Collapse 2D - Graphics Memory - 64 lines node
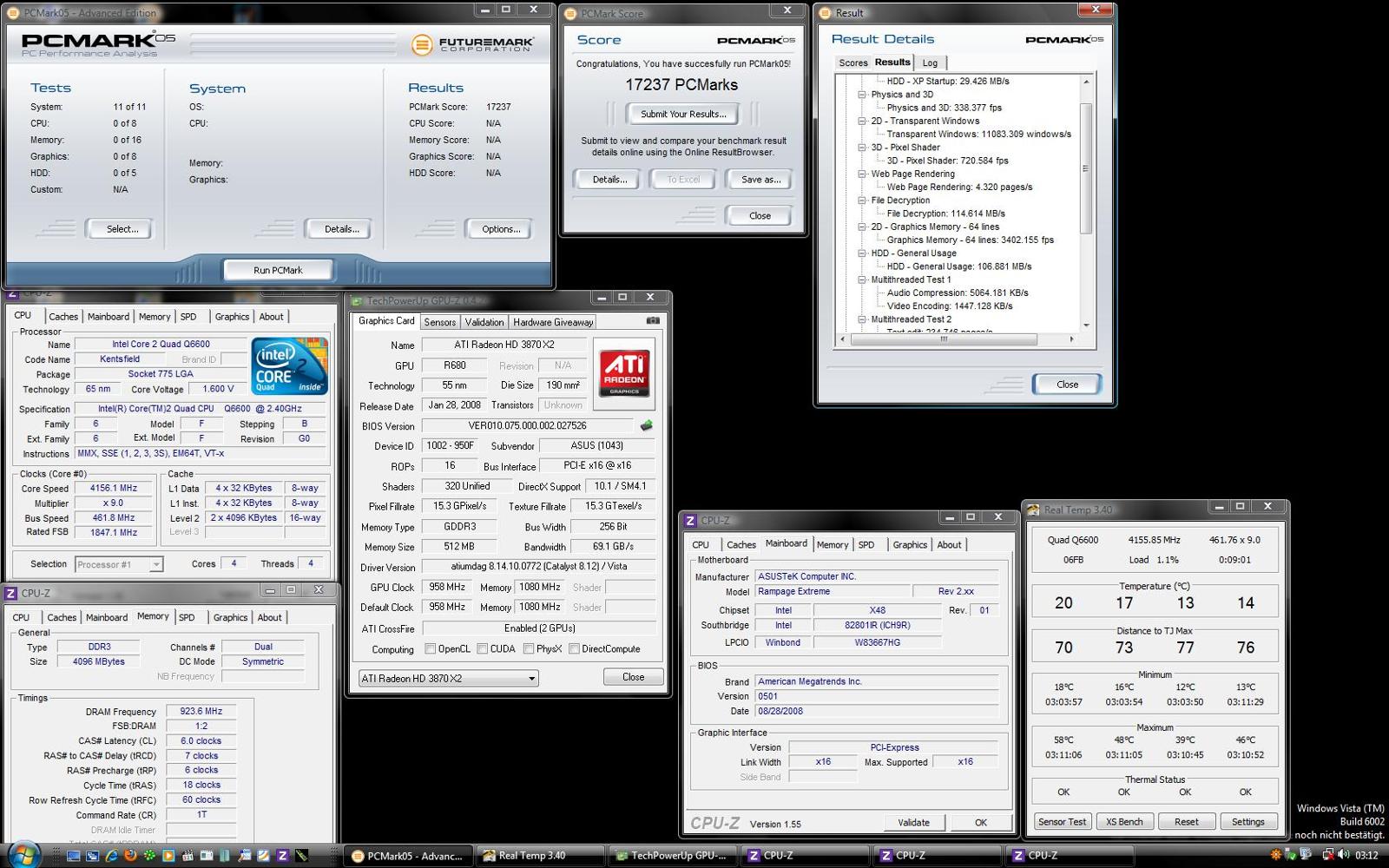Screen dimensions: 1389x868 [862, 227]
